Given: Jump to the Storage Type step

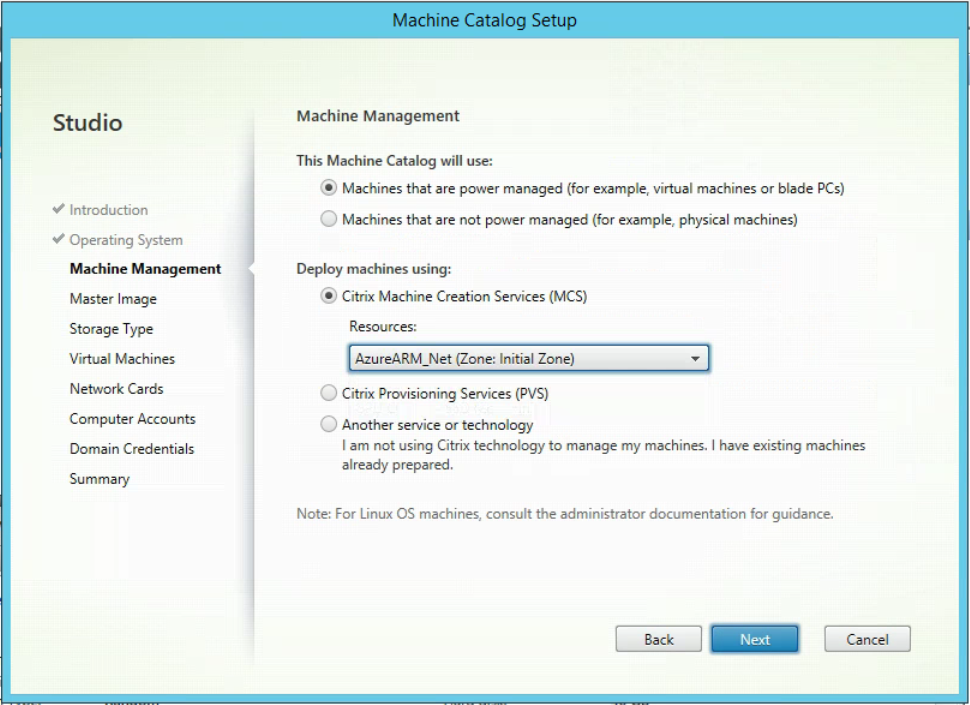Looking at the screenshot, I should (x=111, y=329).
